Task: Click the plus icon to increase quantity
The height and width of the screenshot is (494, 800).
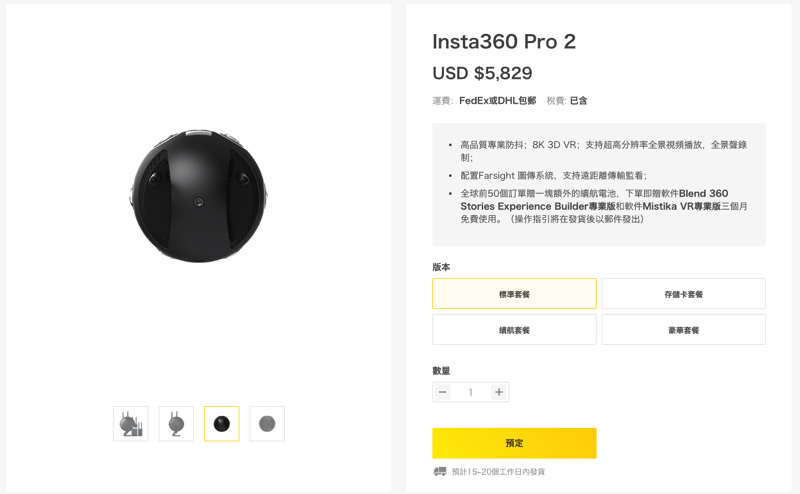Action: click(499, 392)
